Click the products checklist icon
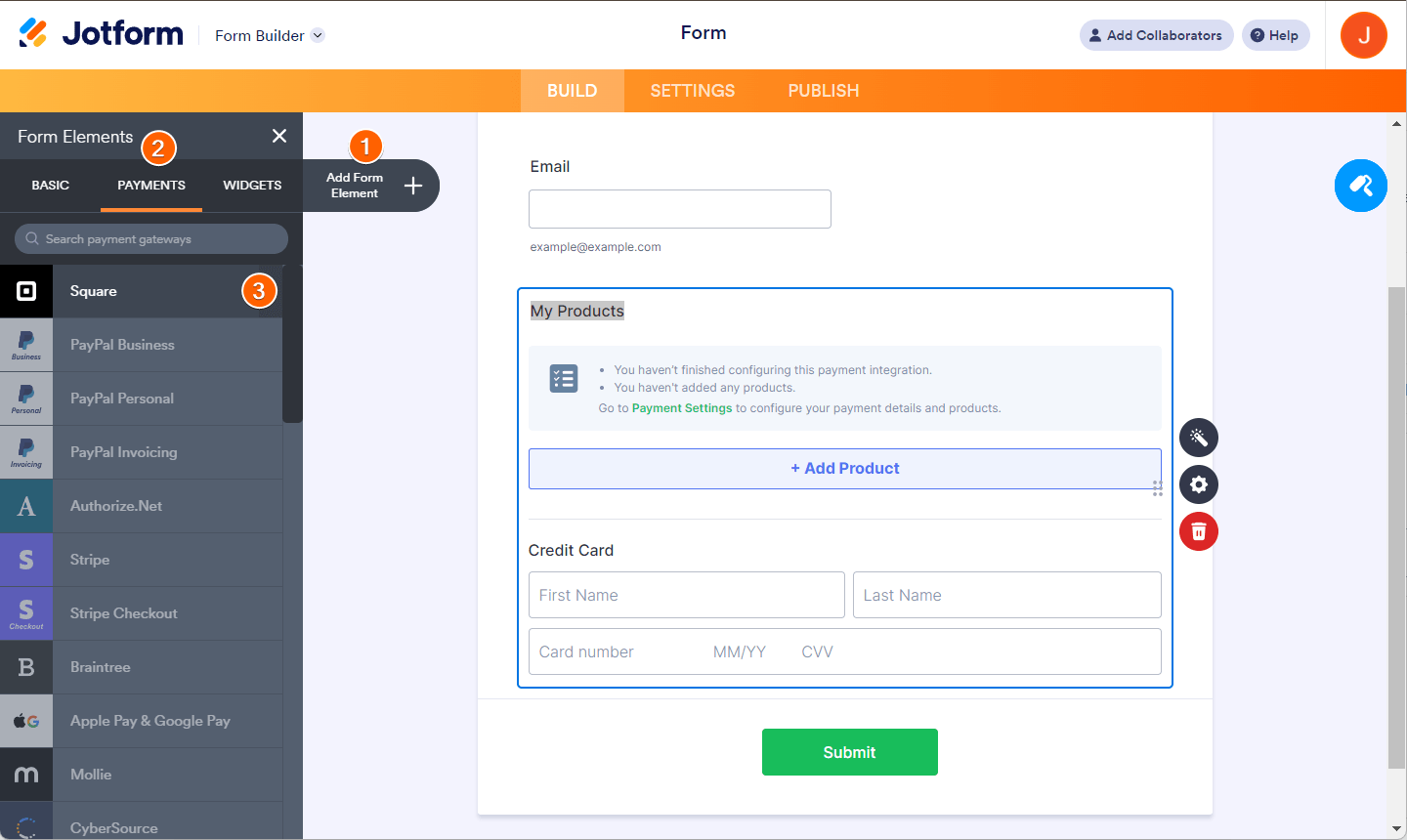 [564, 378]
